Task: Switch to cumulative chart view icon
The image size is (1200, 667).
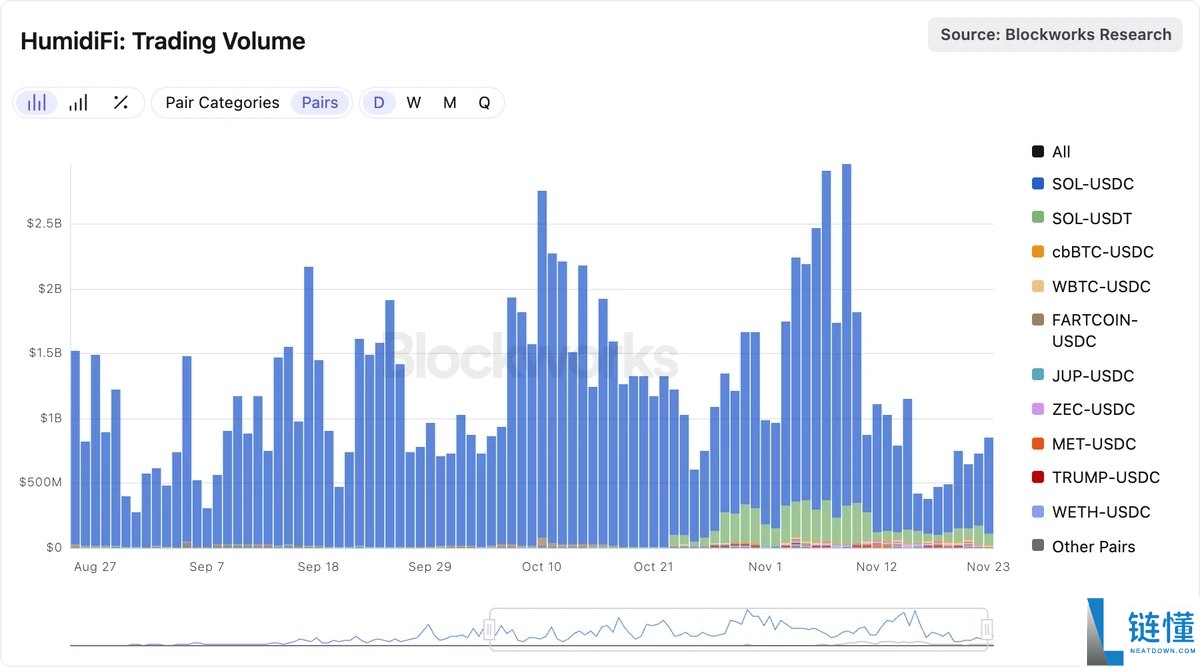Action: pos(78,103)
